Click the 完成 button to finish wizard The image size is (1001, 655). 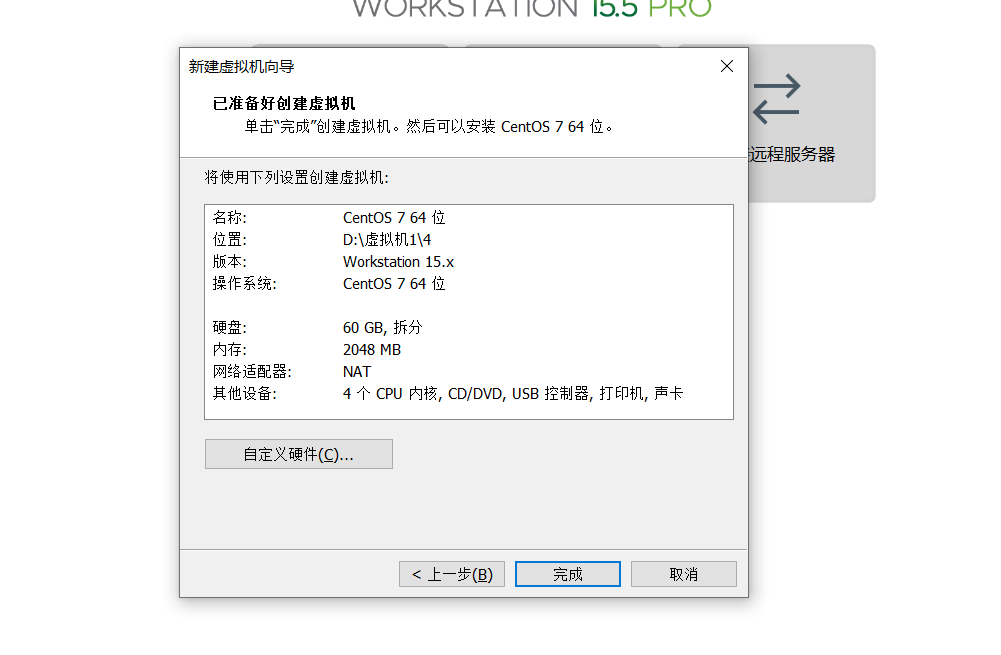pos(568,574)
